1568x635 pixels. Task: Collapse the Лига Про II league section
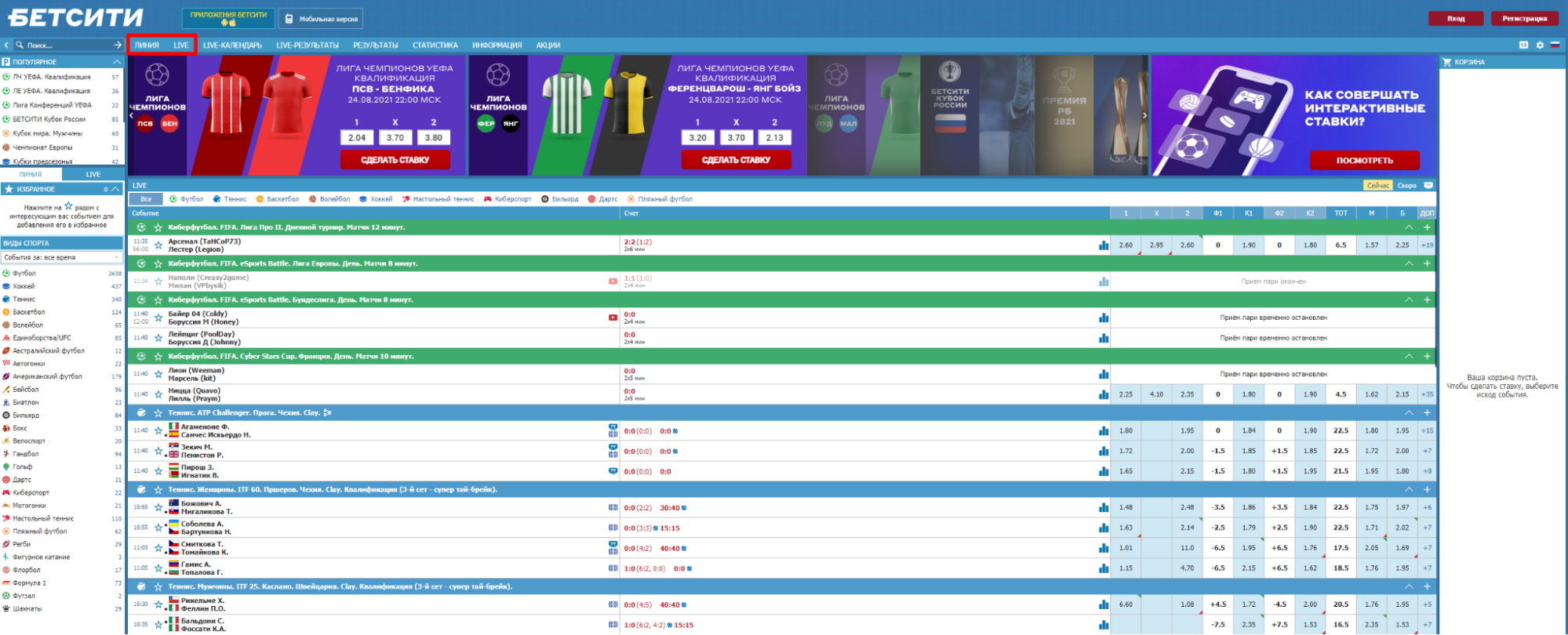coord(1409,227)
